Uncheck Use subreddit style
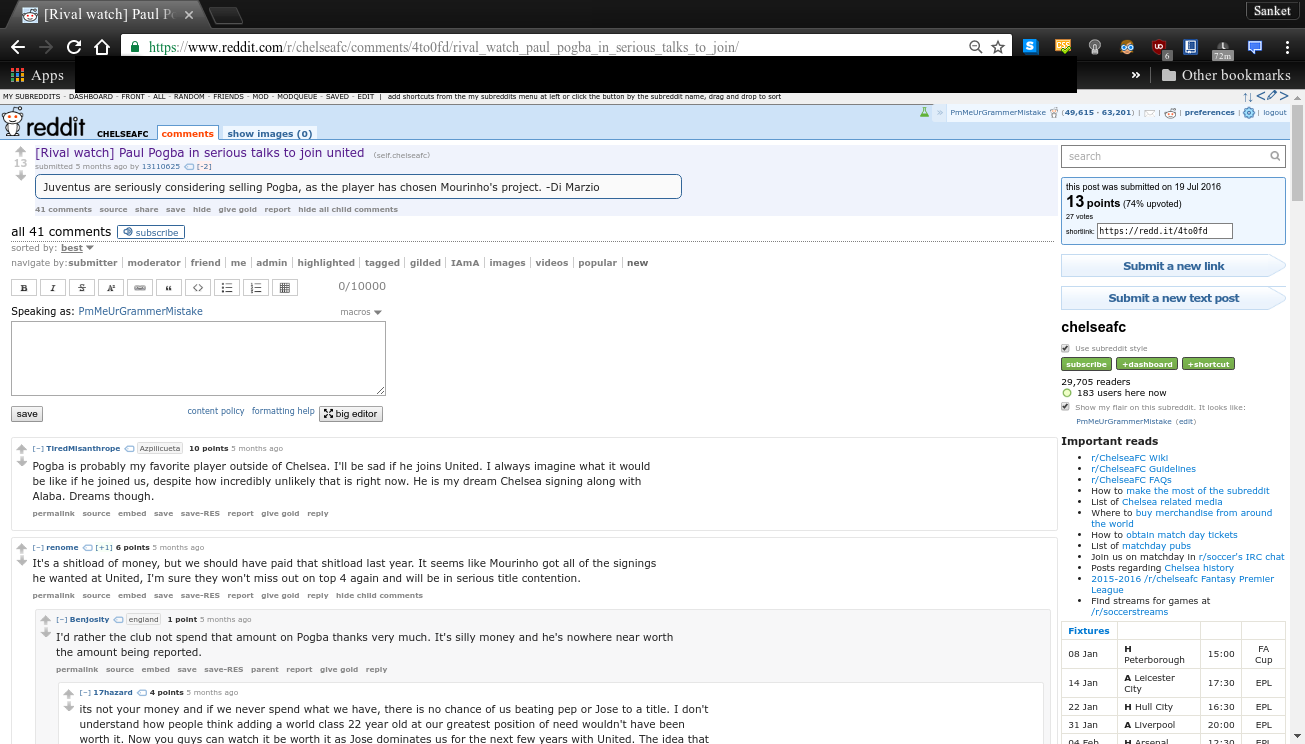The width and height of the screenshot is (1305, 744). tap(1066, 348)
